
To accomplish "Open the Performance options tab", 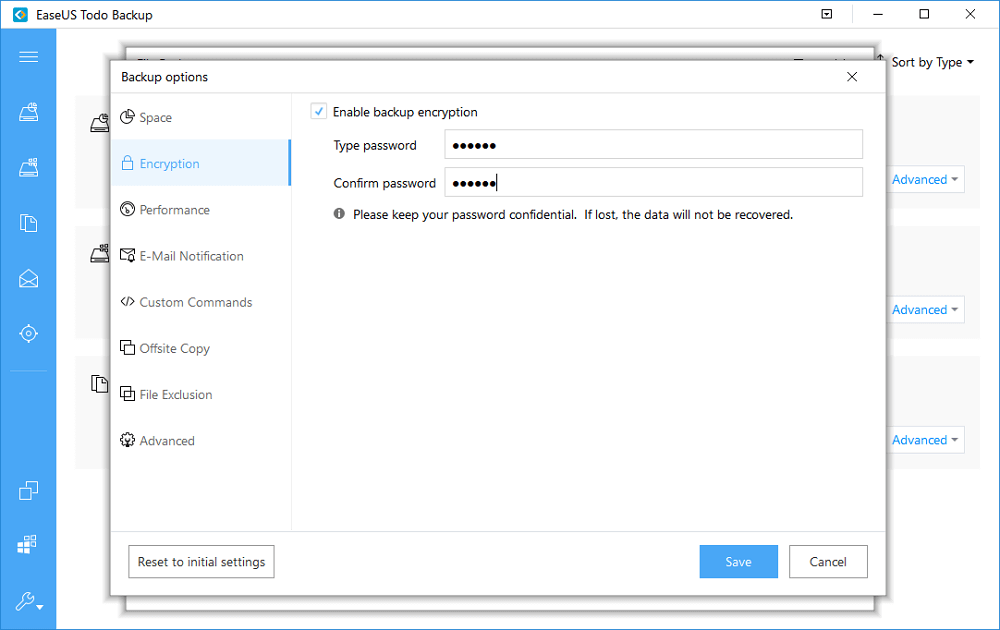I will 201,210.
